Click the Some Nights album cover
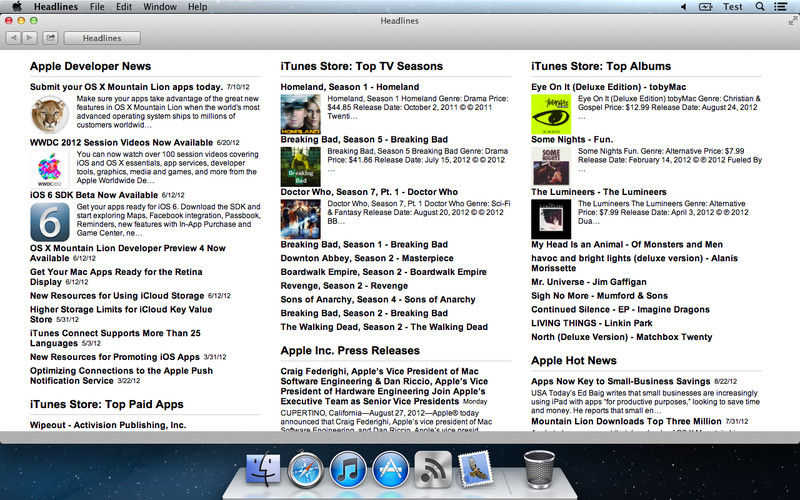This screenshot has height=500, width=800. [551, 167]
